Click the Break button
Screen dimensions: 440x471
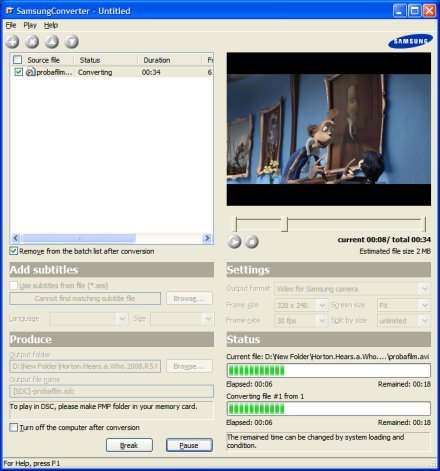pyautogui.click(x=129, y=445)
